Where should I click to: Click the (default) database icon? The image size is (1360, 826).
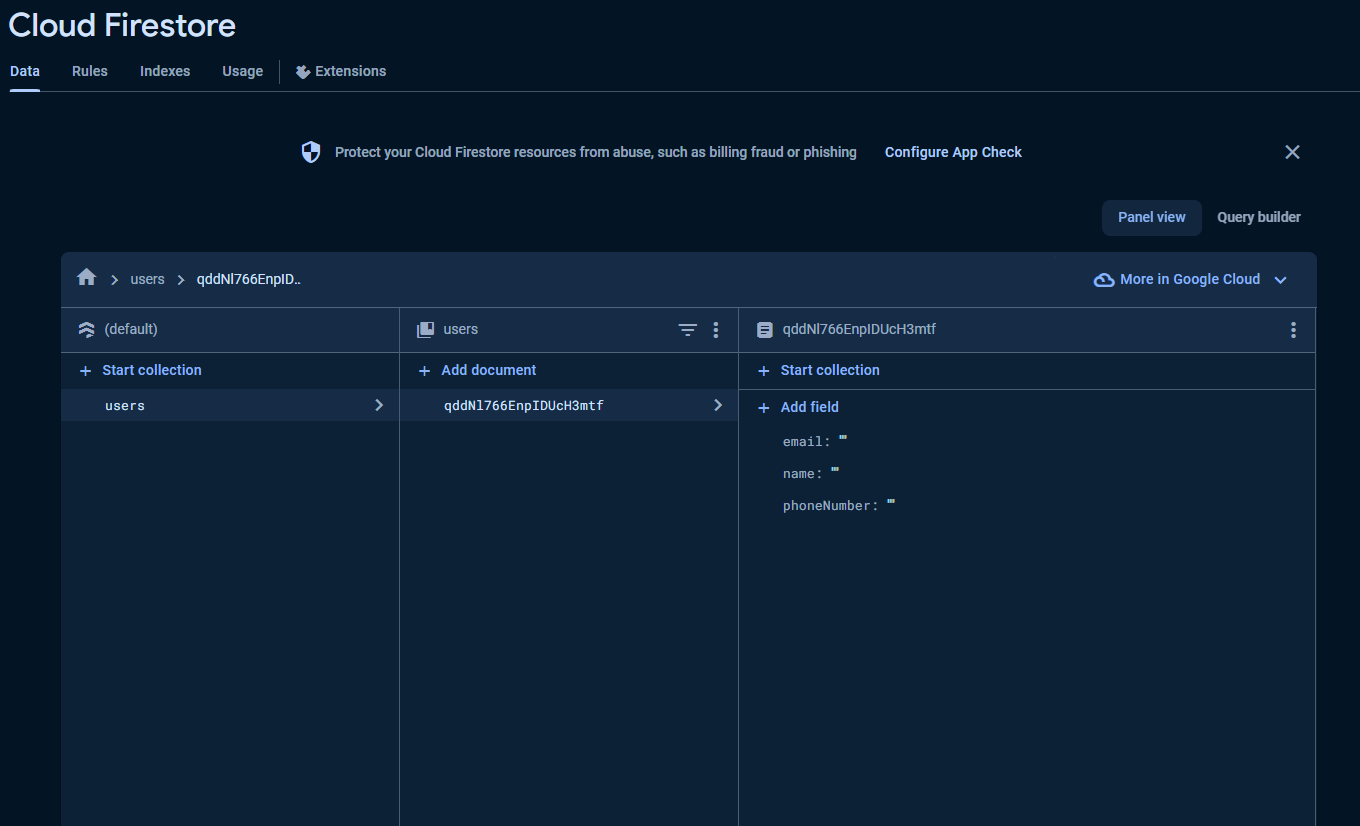point(86,329)
